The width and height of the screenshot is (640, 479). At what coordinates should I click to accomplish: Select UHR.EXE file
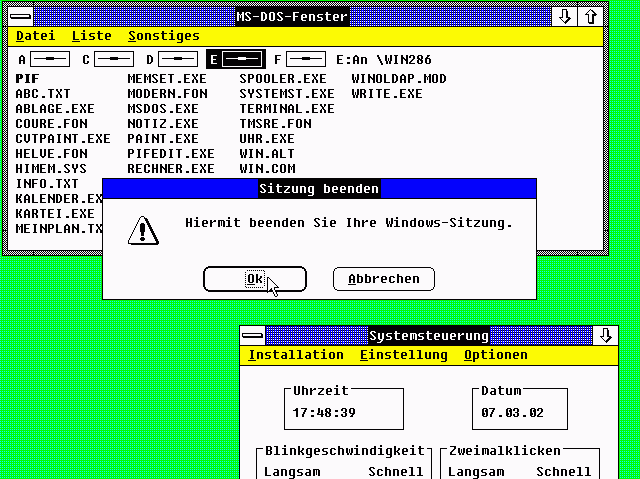267,139
